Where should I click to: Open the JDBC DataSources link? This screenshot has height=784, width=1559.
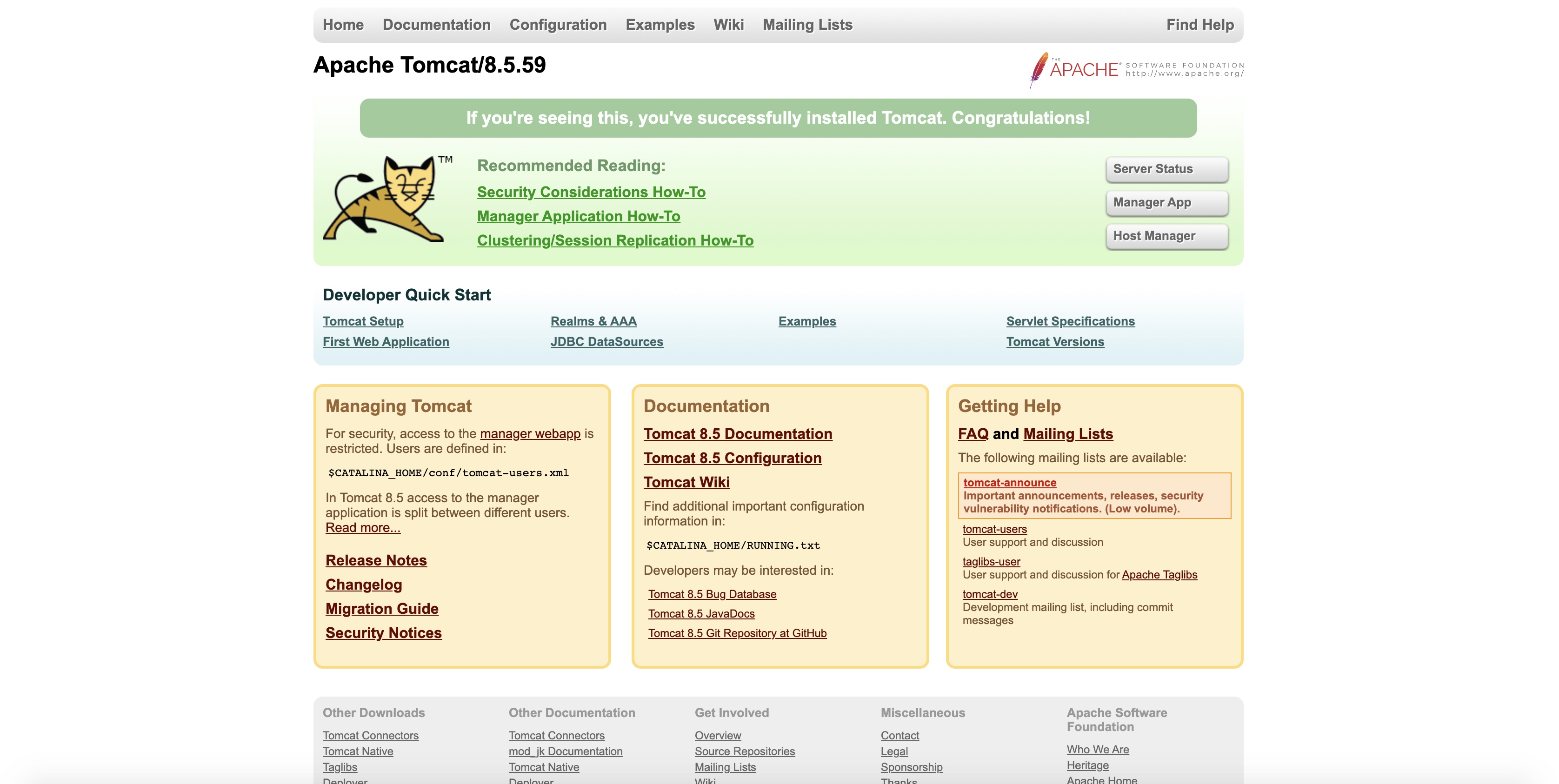click(x=606, y=342)
